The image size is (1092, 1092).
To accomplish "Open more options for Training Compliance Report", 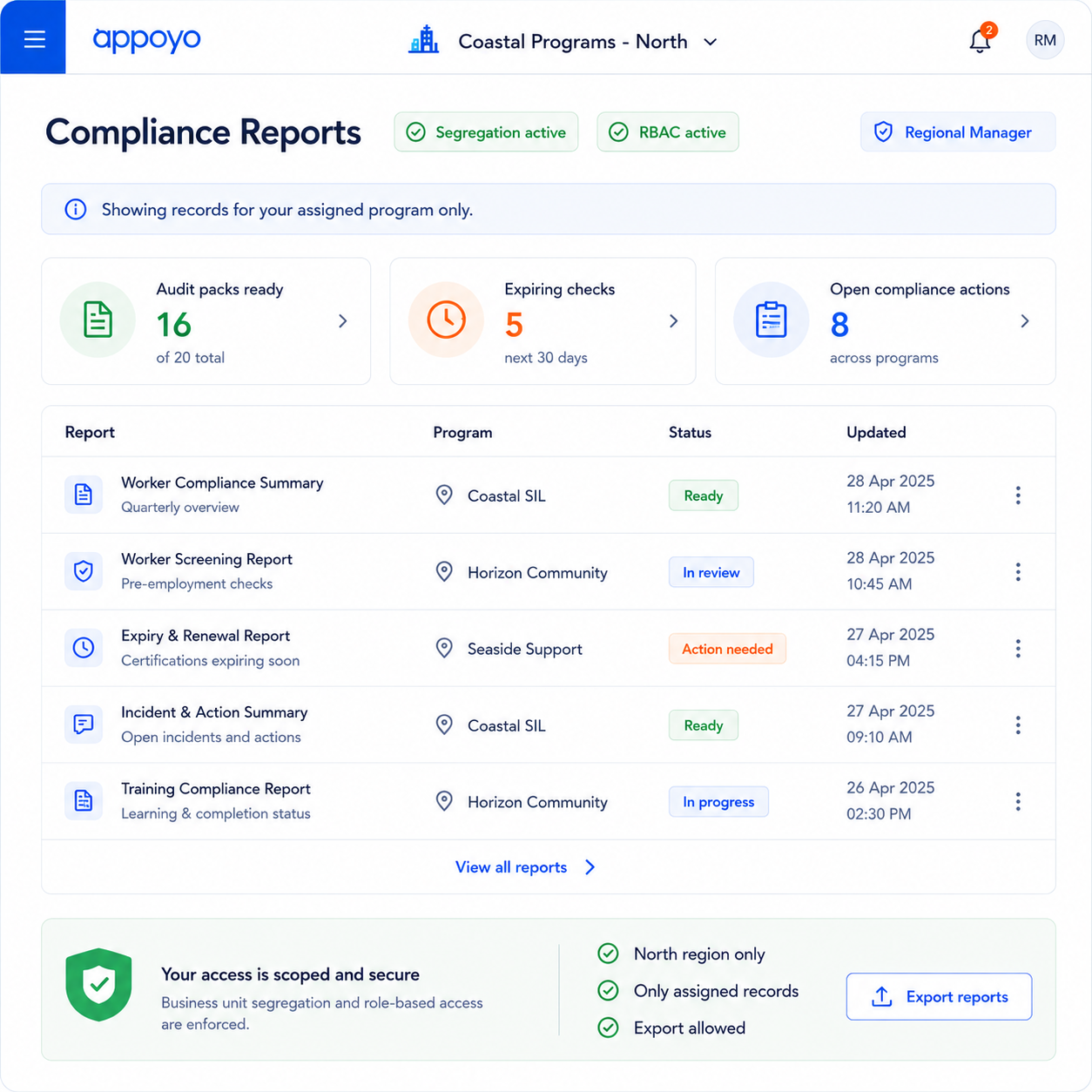I will (x=1018, y=802).
